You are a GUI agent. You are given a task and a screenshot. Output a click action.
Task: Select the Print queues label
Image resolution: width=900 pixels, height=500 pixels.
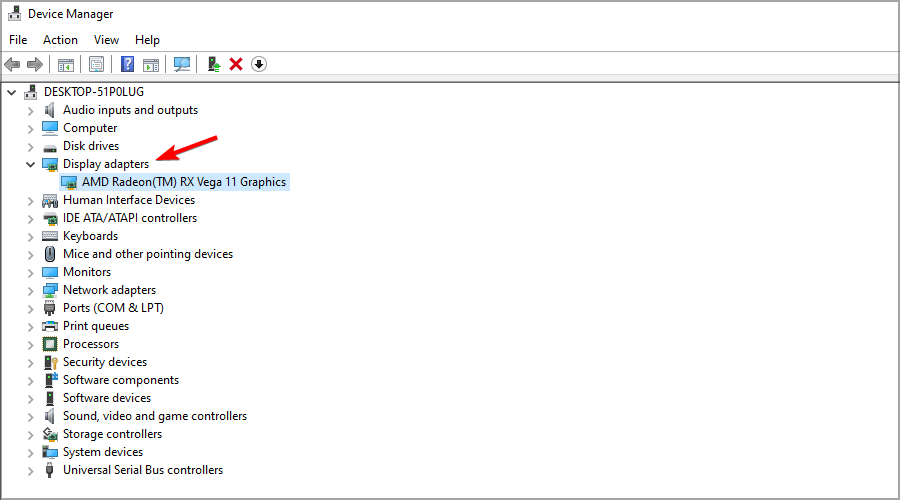96,326
